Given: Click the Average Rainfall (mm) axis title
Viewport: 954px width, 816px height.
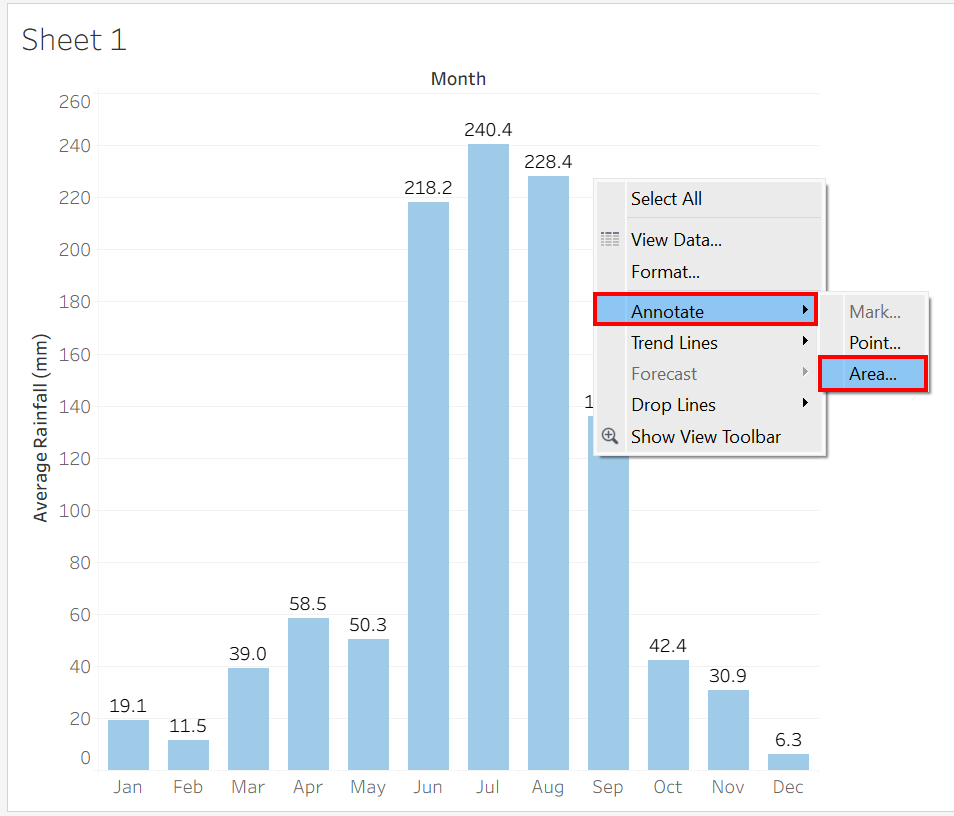Looking at the screenshot, I should (40, 428).
